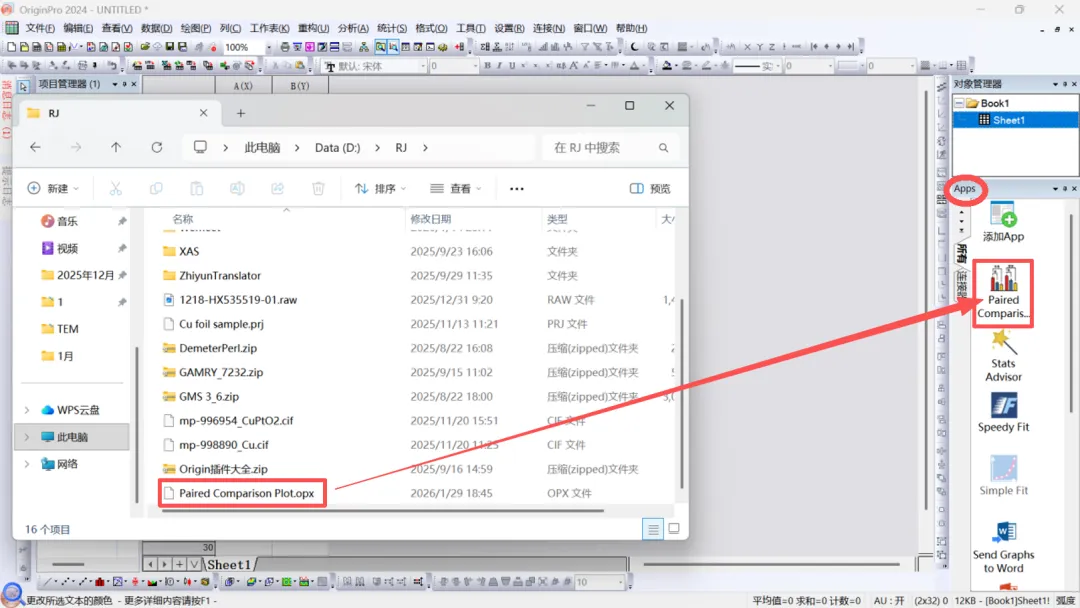The image size is (1080, 608).
Task: Click the print icon in Origin toolbar
Action: [x=284, y=47]
